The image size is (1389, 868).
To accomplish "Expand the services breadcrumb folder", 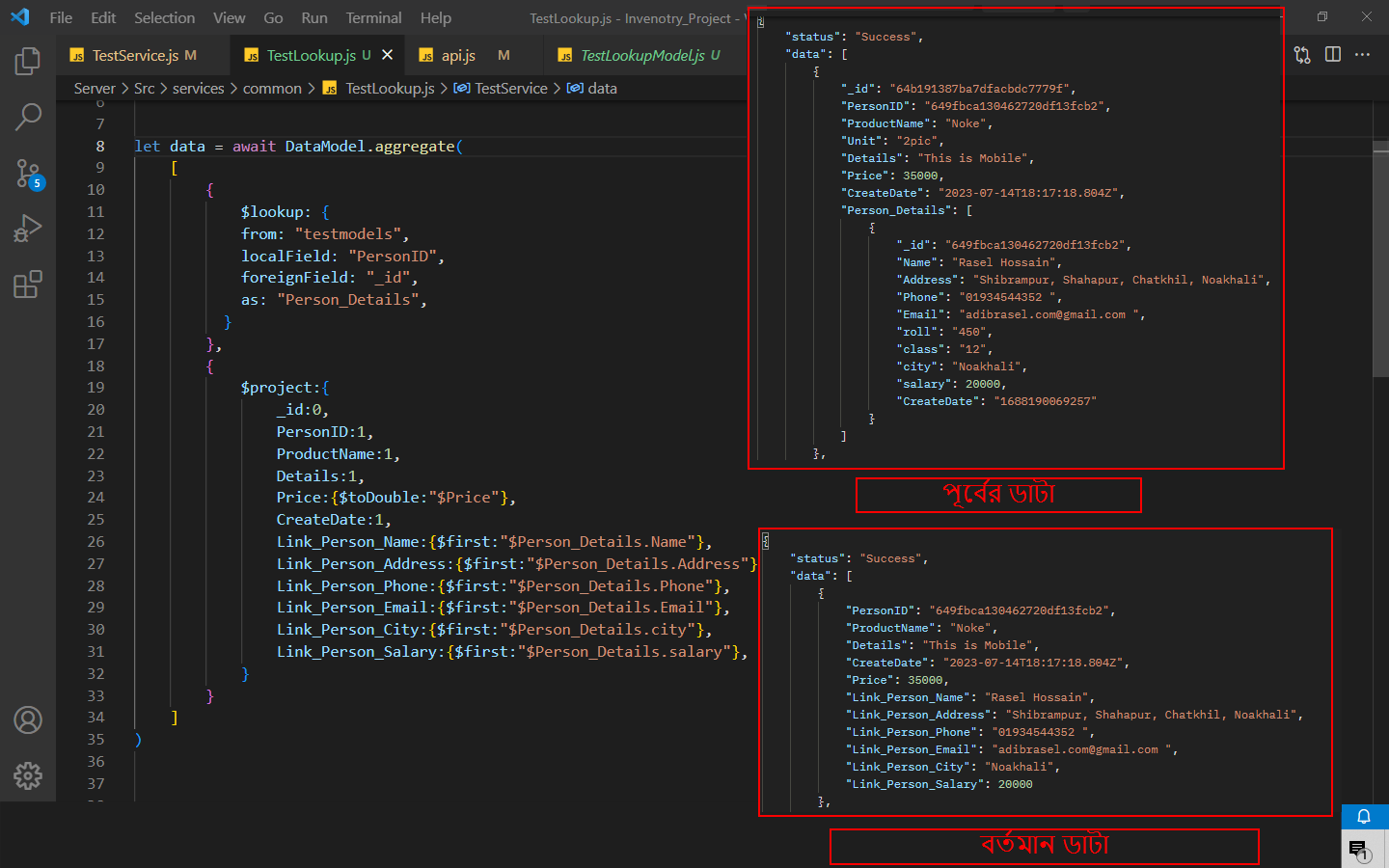I will coord(198,88).
